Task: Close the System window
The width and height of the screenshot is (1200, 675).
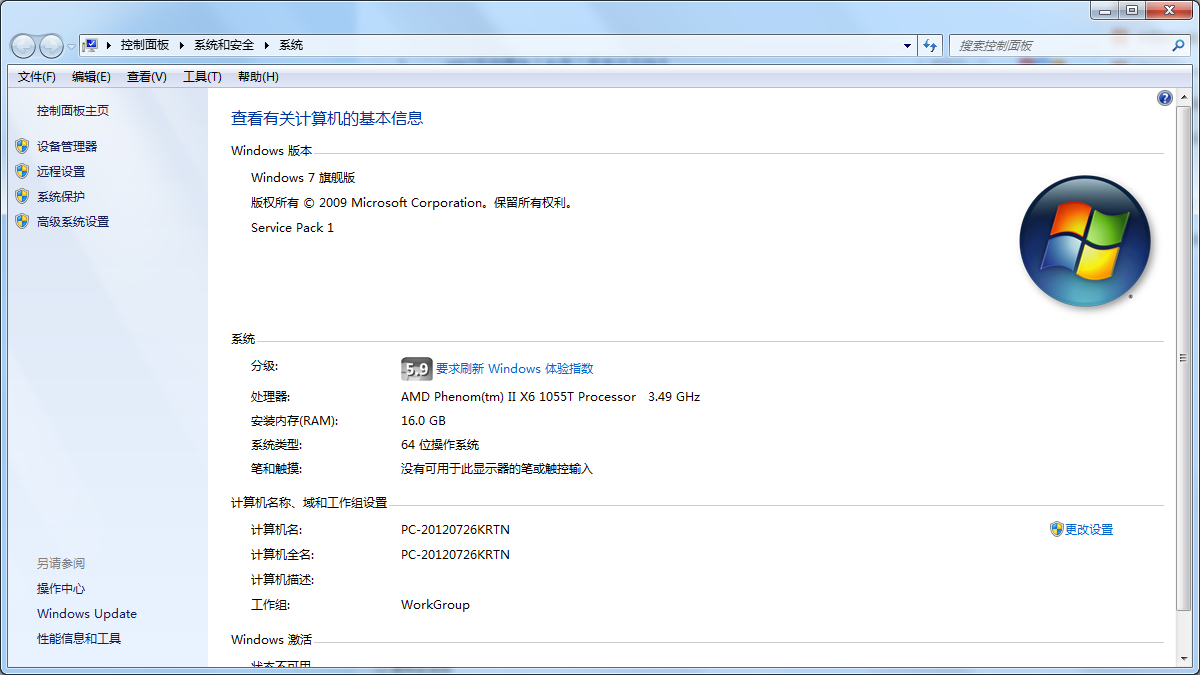Action: (x=1169, y=10)
